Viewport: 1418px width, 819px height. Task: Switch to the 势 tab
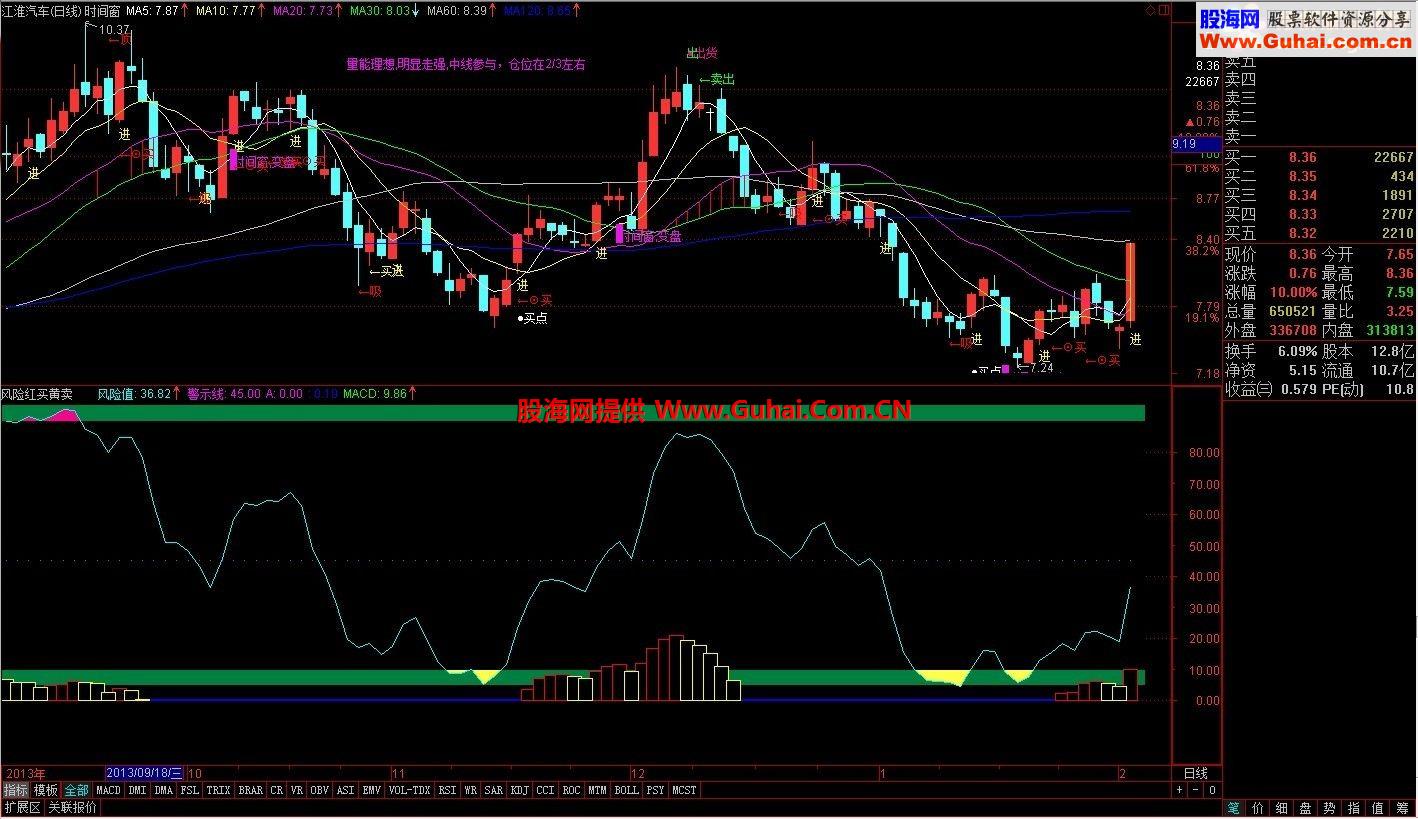(x=1330, y=808)
